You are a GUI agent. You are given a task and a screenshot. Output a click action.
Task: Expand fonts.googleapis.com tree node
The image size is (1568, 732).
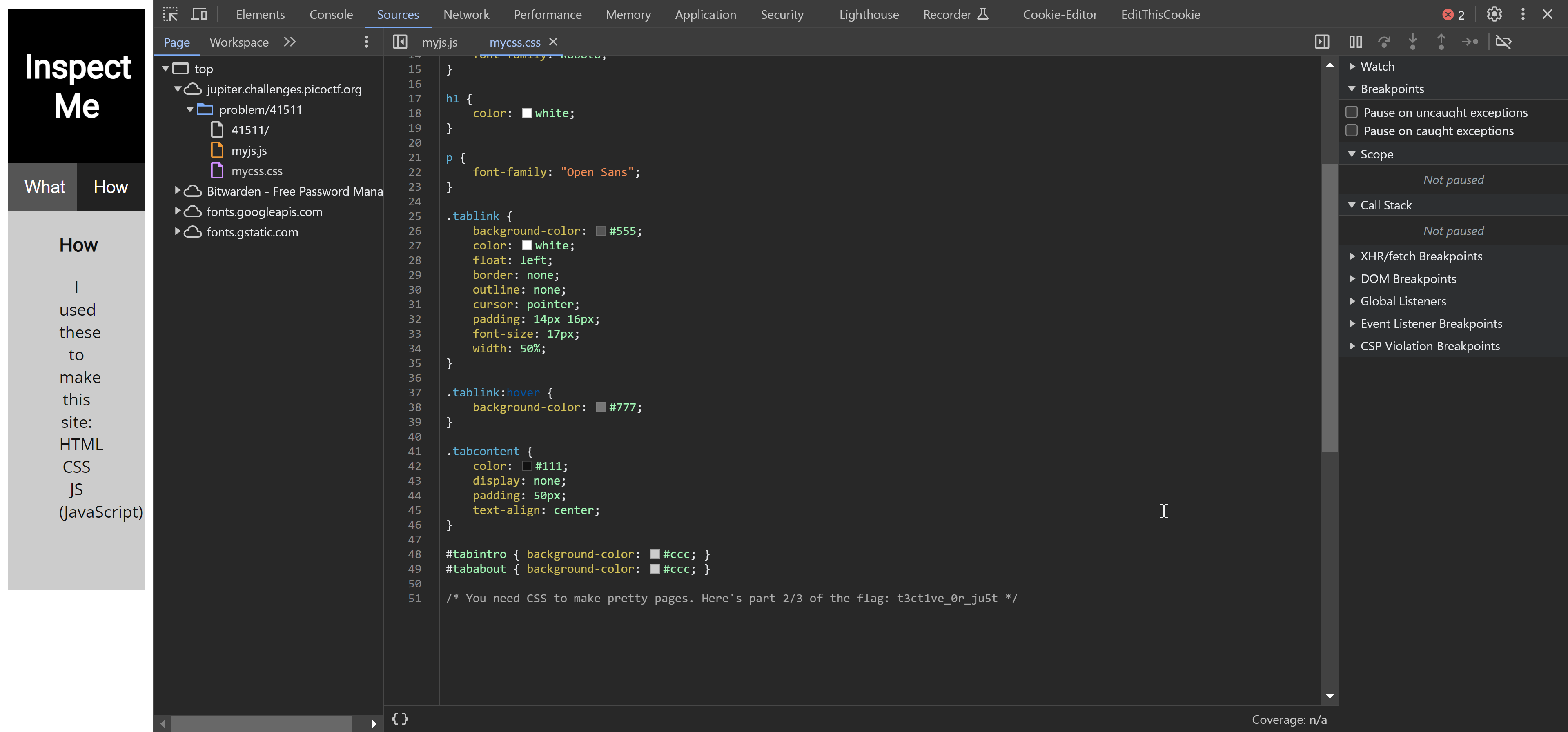pyautogui.click(x=178, y=211)
